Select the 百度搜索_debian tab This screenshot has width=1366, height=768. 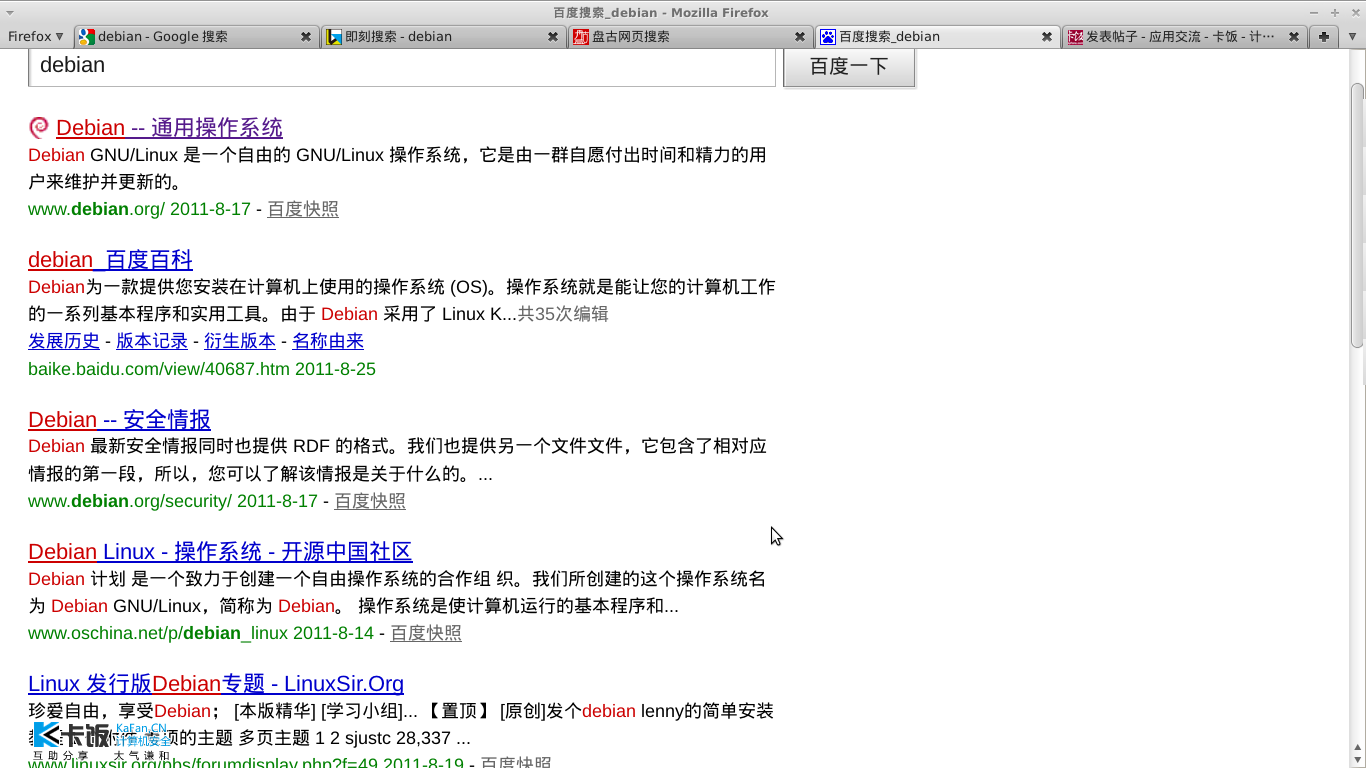pos(936,36)
